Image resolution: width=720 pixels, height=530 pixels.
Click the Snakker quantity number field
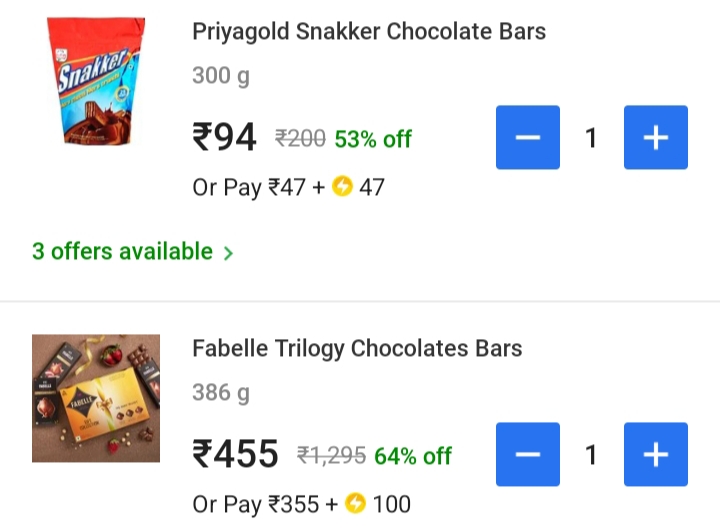click(x=591, y=137)
